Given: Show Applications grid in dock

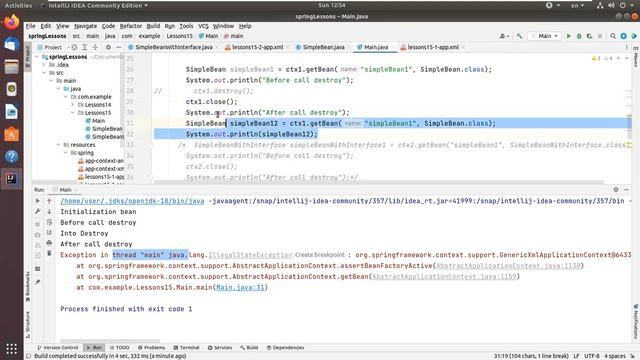Looking at the screenshot, I should click(x=11, y=349).
